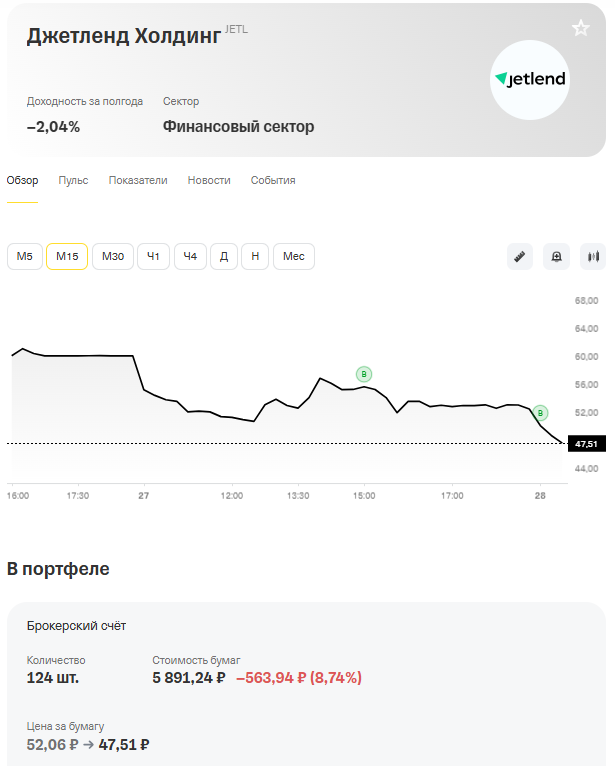Select the М30 timeframe
Screen dimensions: 615x766
(x=113, y=256)
